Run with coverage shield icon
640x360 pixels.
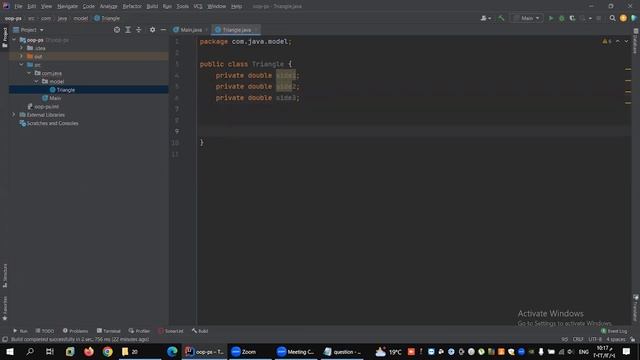pos(572,18)
